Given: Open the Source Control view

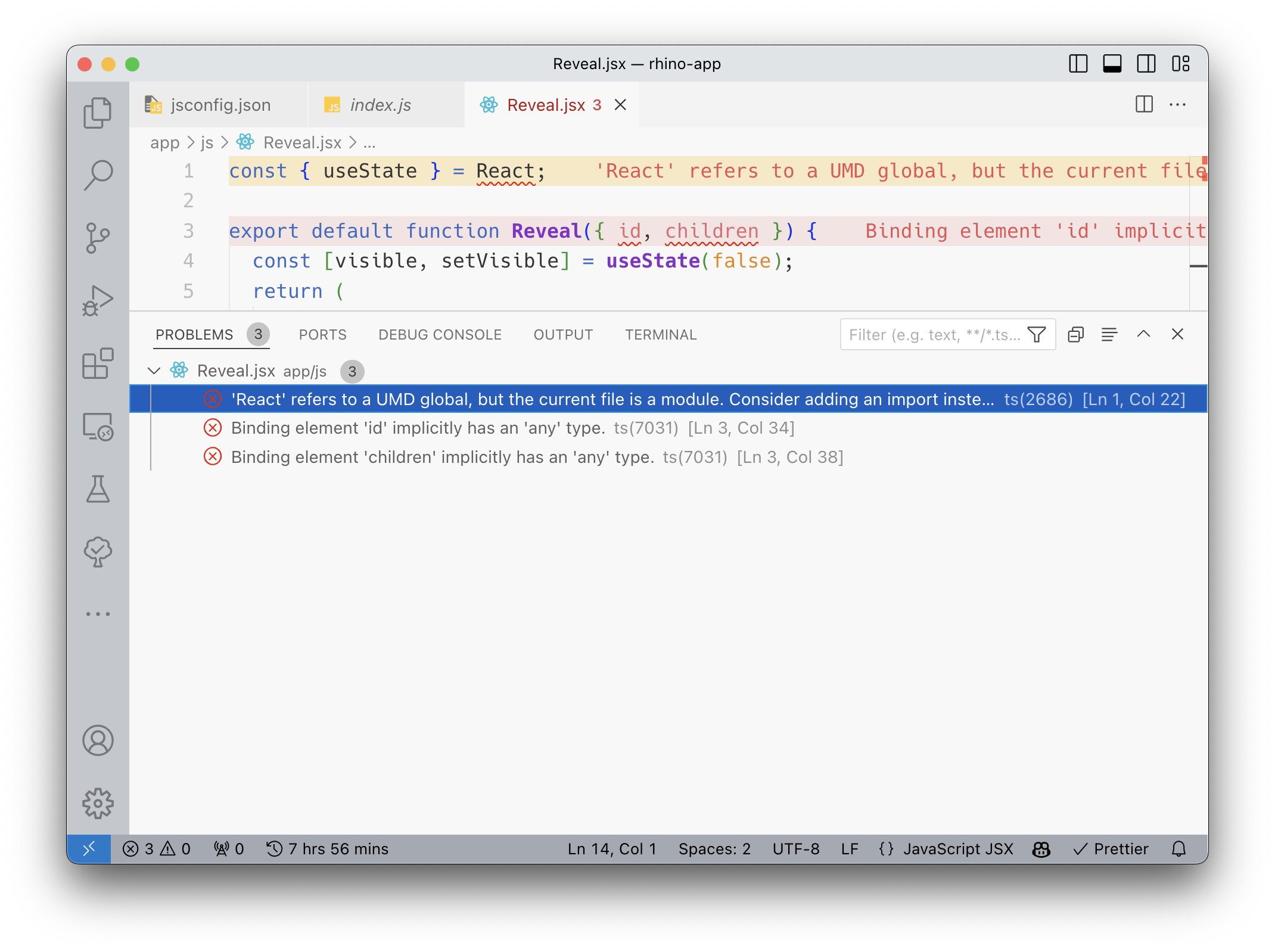Looking at the screenshot, I should [x=98, y=238].
